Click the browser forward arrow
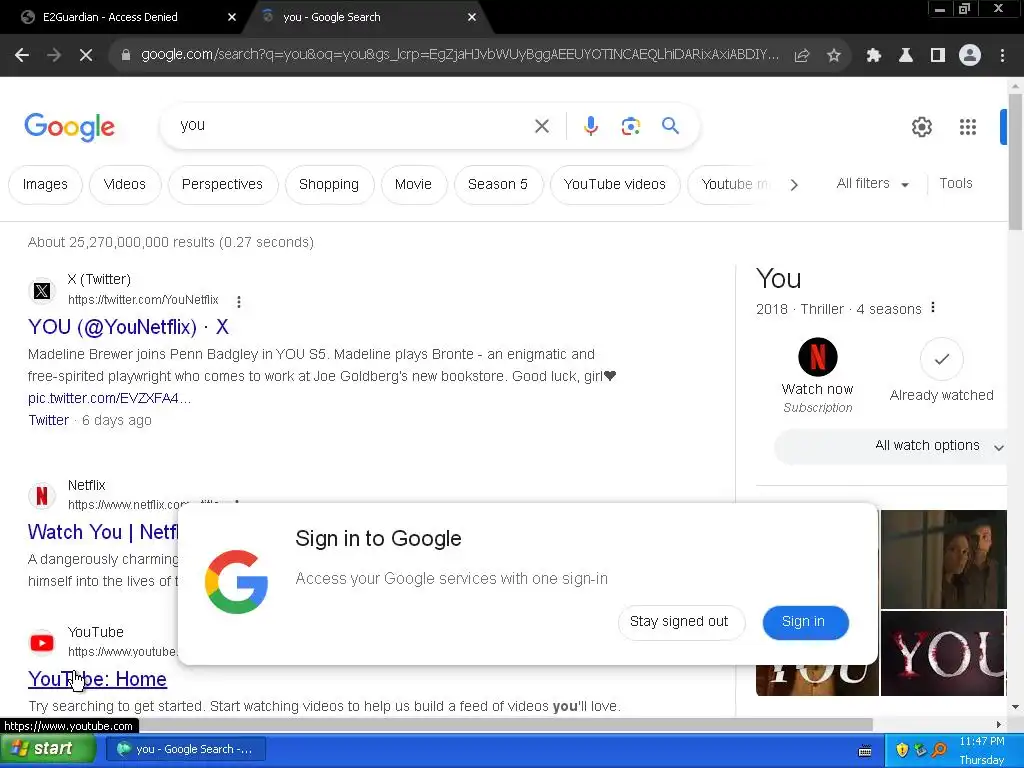Screen dimensions: 1024x768 (x=54, y=56)
